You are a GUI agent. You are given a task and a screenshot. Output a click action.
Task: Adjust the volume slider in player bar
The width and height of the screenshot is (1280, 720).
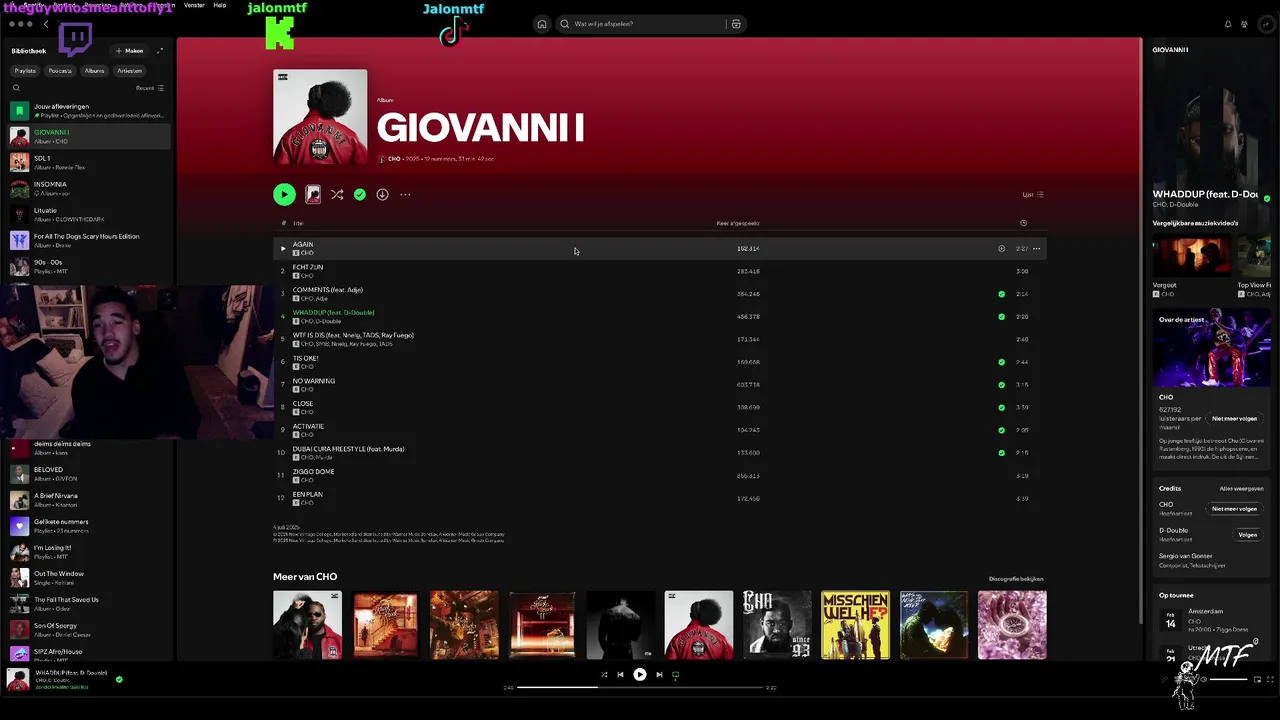tap(1228, 680)
